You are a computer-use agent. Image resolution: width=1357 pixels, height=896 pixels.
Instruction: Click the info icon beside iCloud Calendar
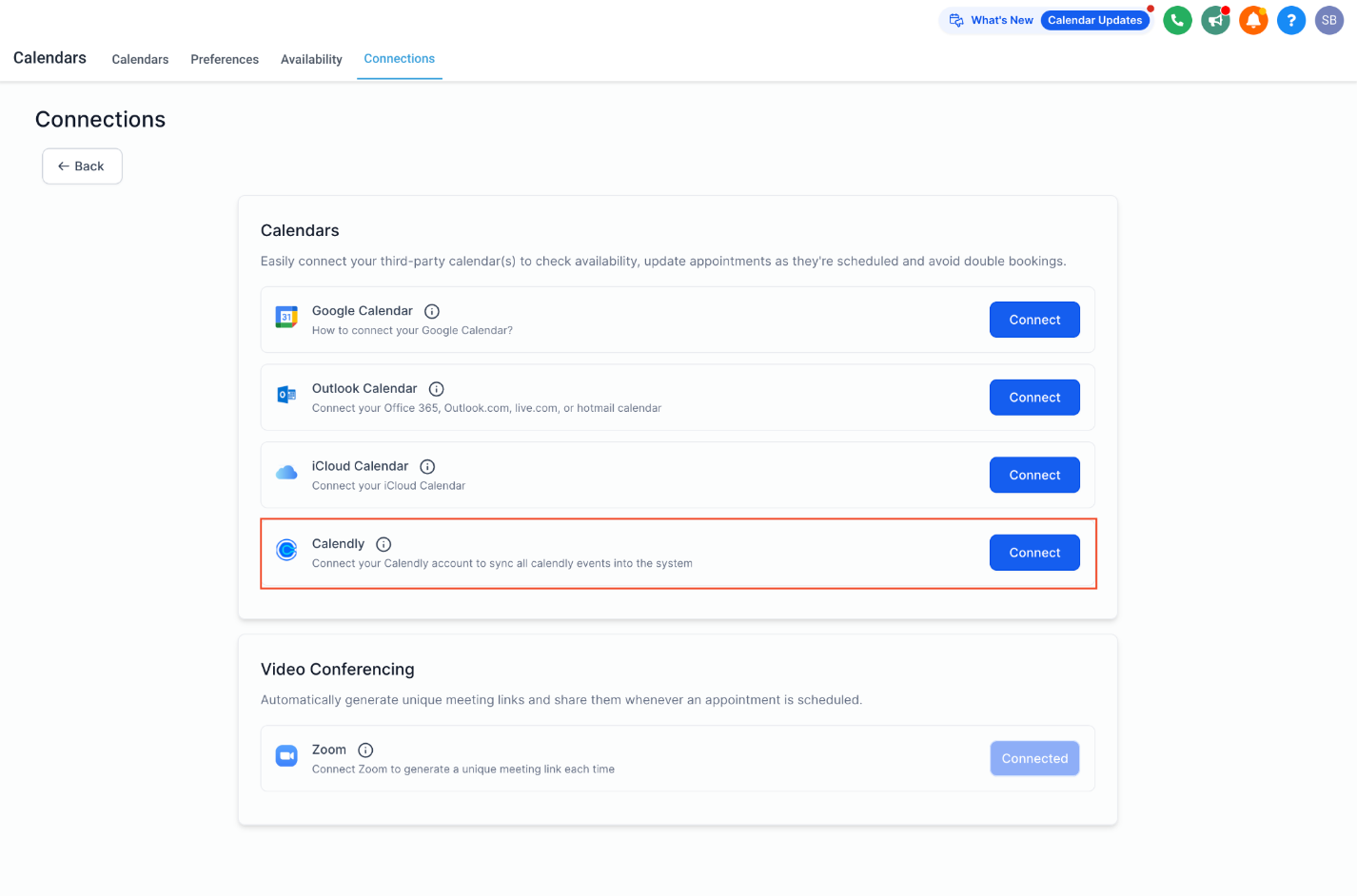click(x=428, y=466)
